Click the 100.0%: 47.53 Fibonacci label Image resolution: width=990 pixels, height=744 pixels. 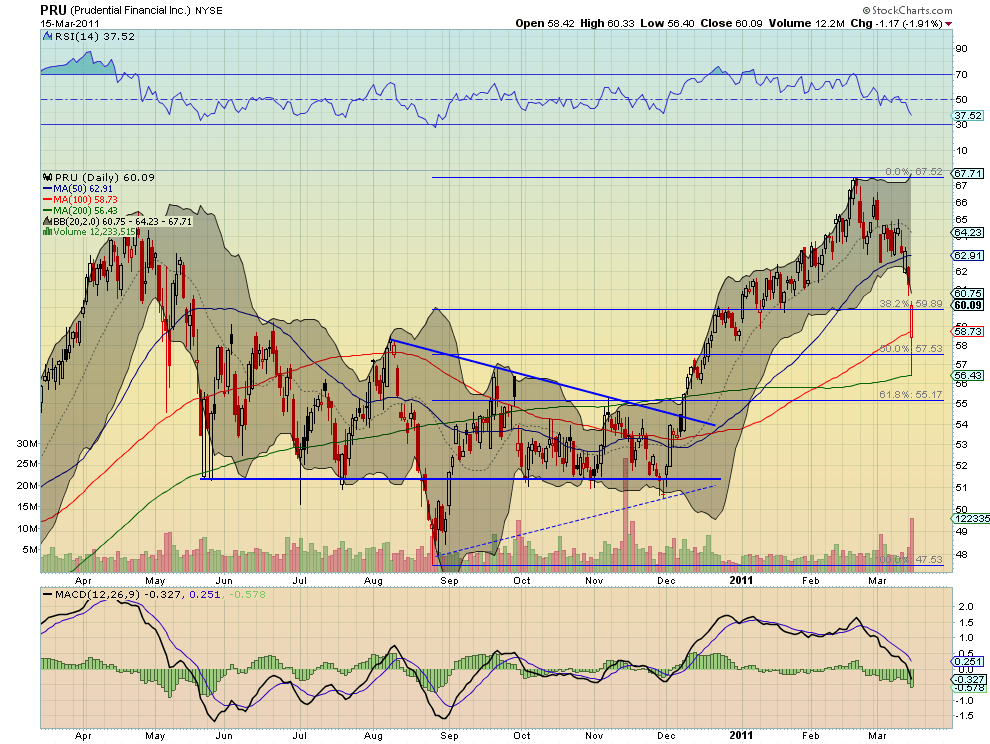pos(909,560)
